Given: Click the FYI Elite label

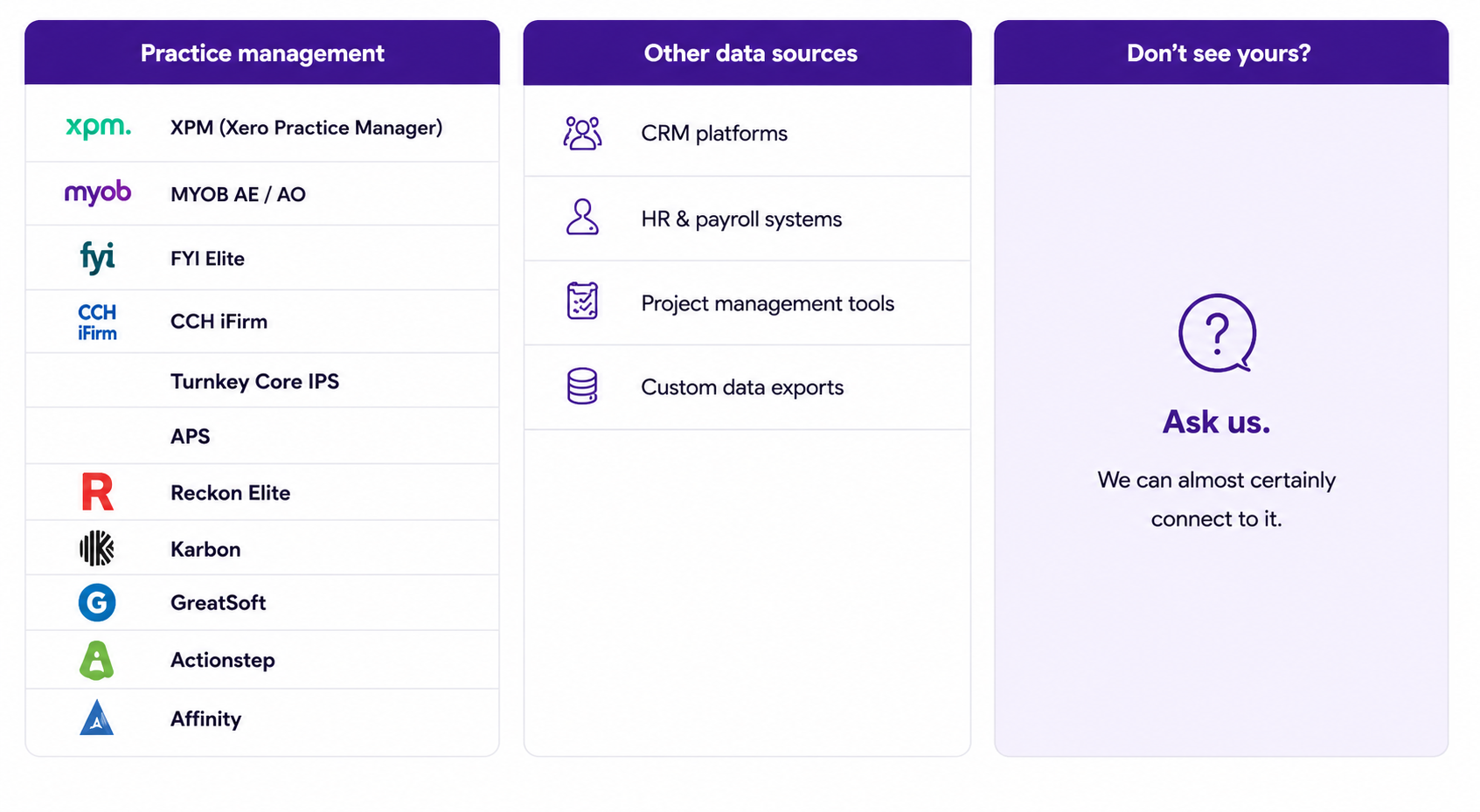Looking at the screenshot, I should tap(207, 259).
